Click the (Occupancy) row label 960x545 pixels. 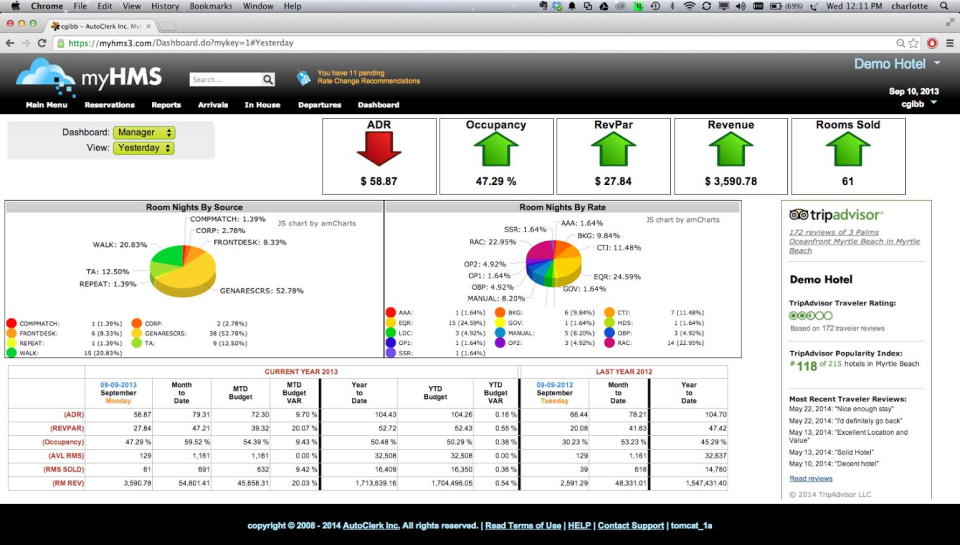(63, 442)
